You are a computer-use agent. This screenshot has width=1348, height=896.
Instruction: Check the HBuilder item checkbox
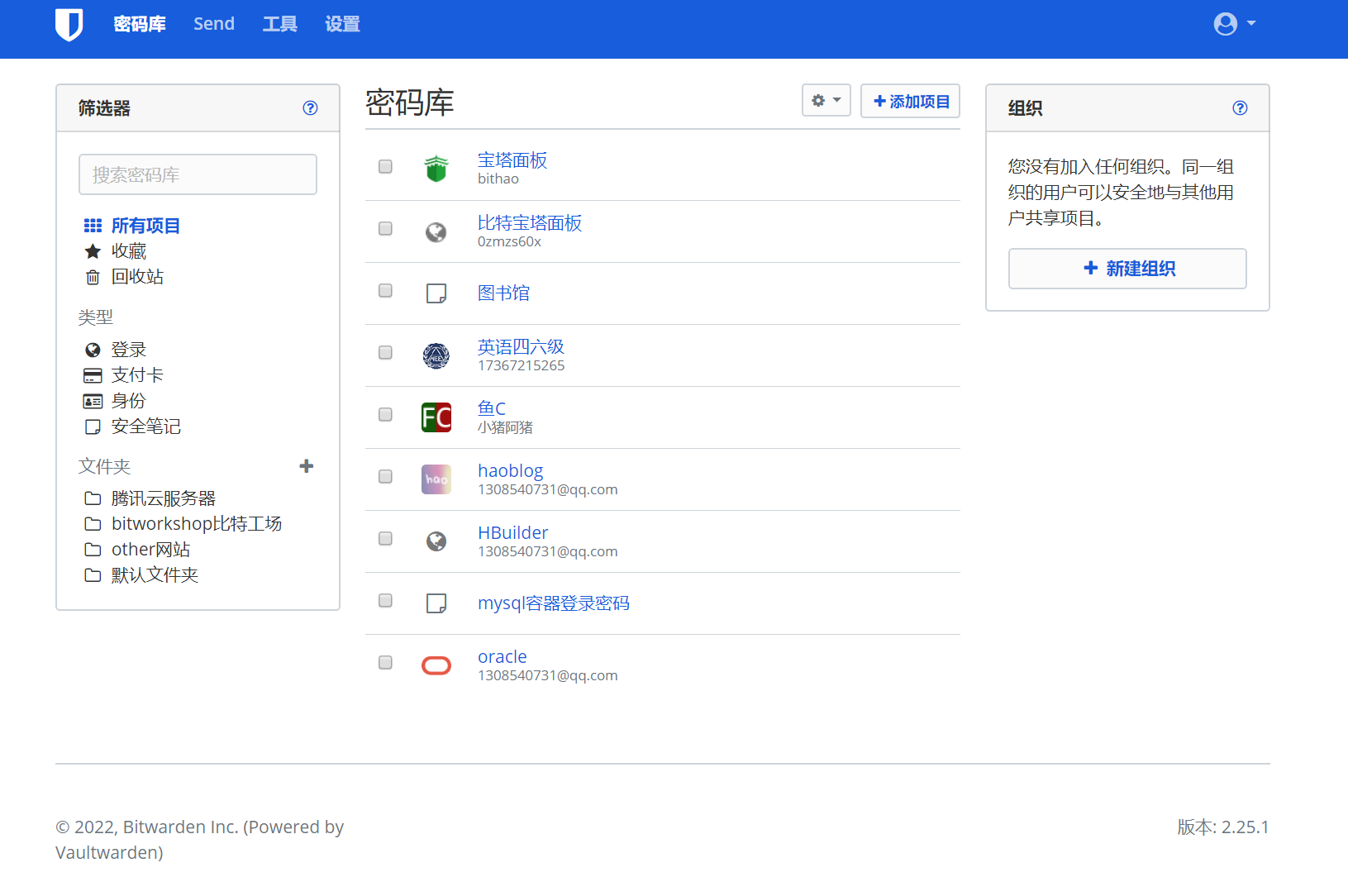click(385, 538)
